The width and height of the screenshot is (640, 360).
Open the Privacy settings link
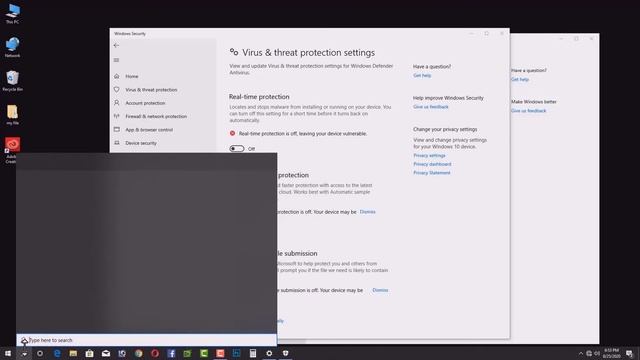click(429, 156)
